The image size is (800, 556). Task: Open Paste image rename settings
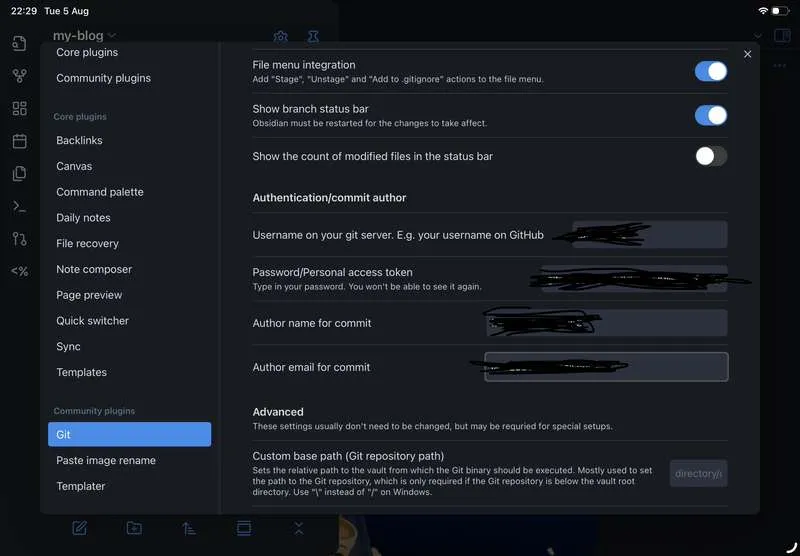106,460
